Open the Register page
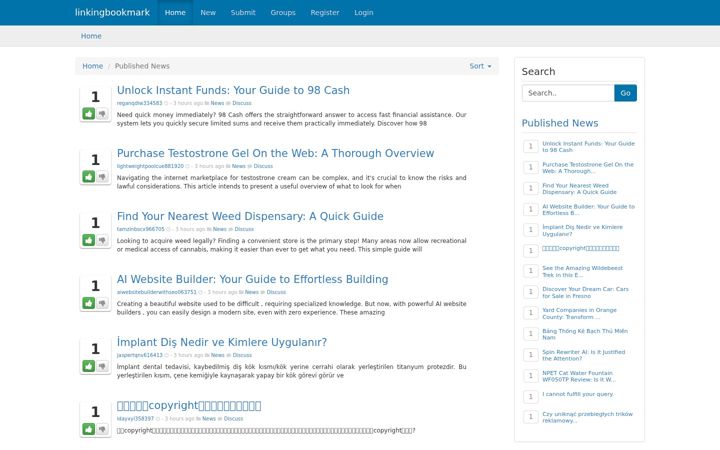Viewport: 720px width, 450px height. (325, 12)
